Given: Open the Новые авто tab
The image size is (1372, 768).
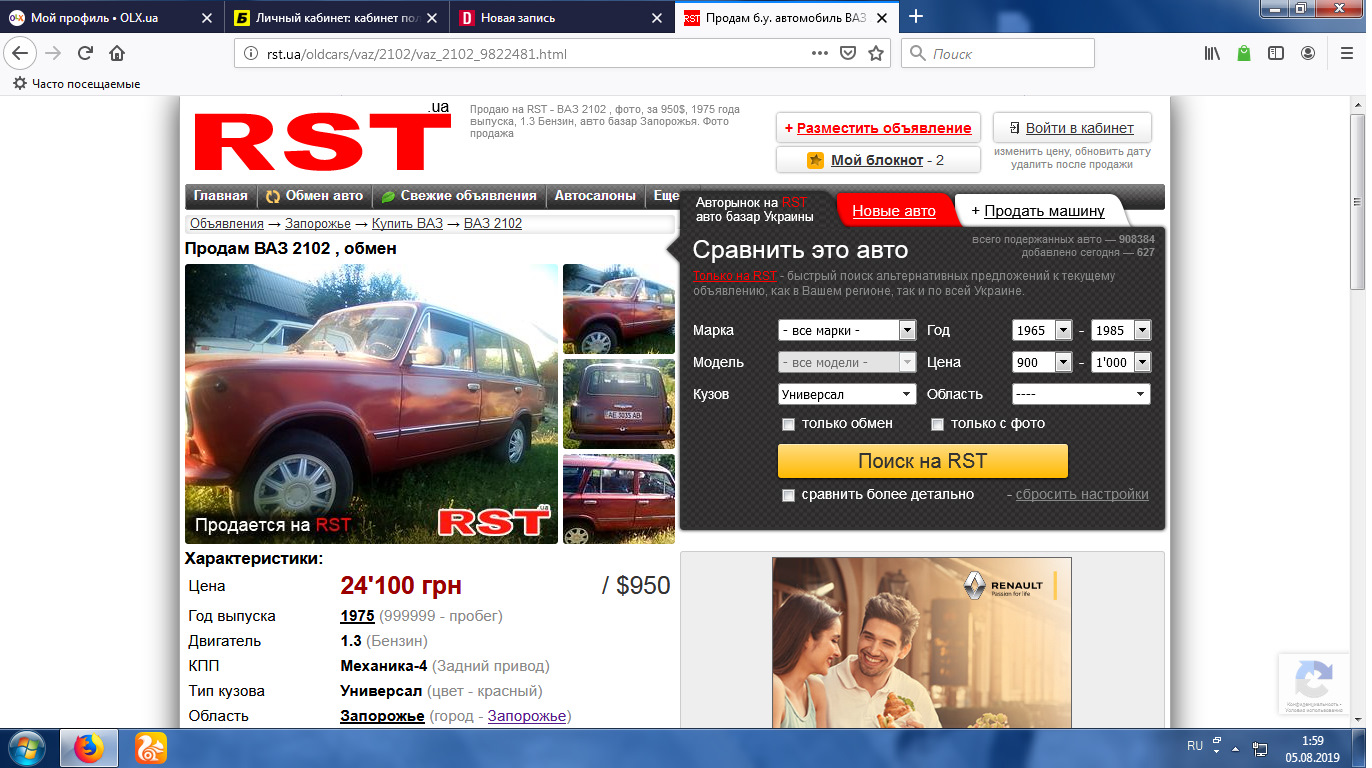Looking at the screenshot, I should click(894, 211).
